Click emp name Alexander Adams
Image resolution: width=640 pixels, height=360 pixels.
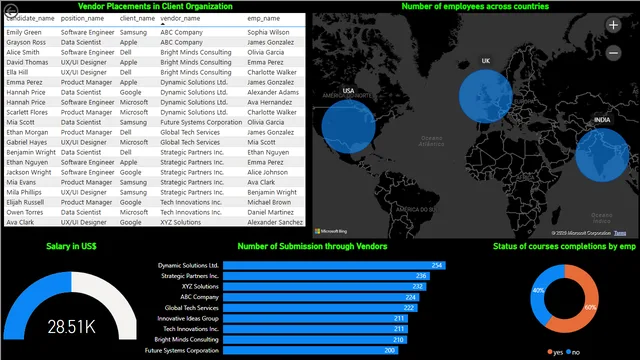[x=273, y=92]
